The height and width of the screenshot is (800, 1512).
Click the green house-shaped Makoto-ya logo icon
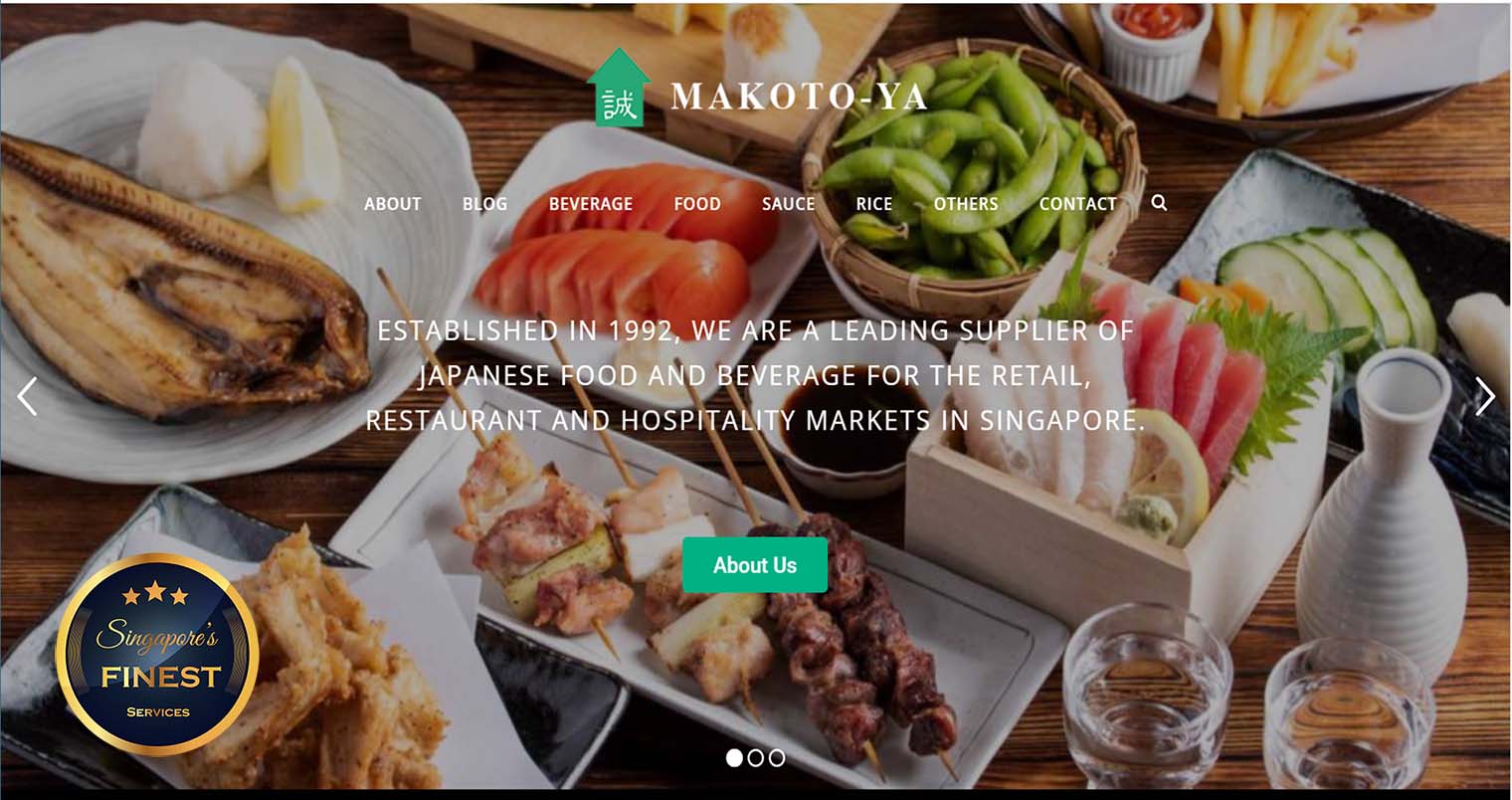point(619,88)
